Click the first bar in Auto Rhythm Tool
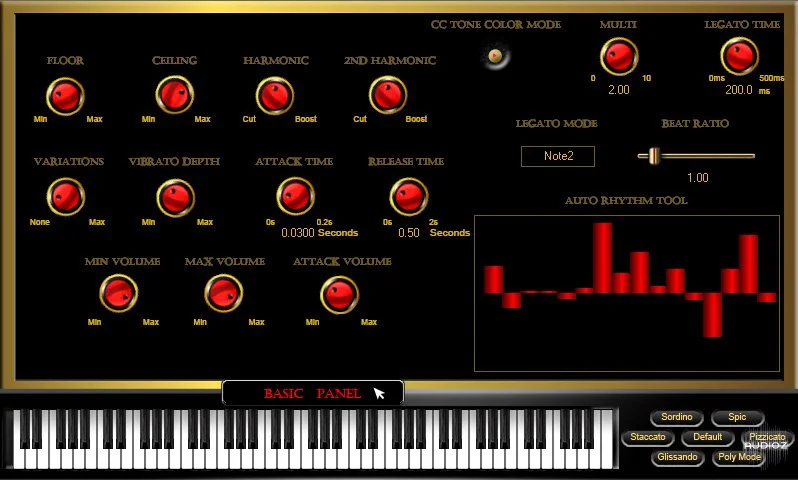The height and width of the screenshot is (480, 798). coord(493,279)
